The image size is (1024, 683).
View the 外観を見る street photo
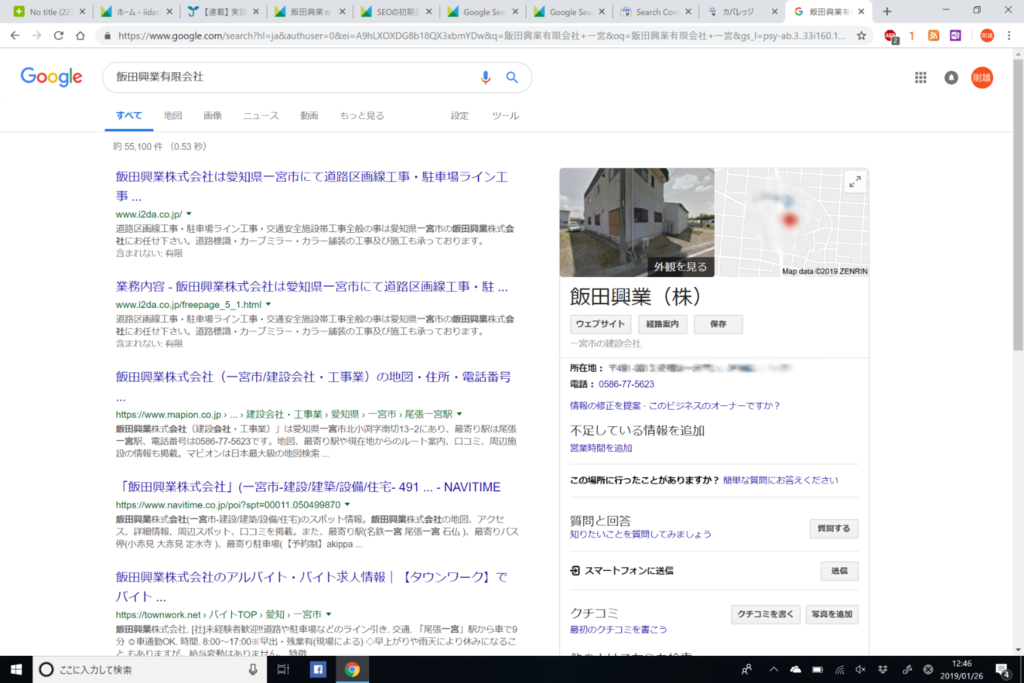tap(637, 223)
